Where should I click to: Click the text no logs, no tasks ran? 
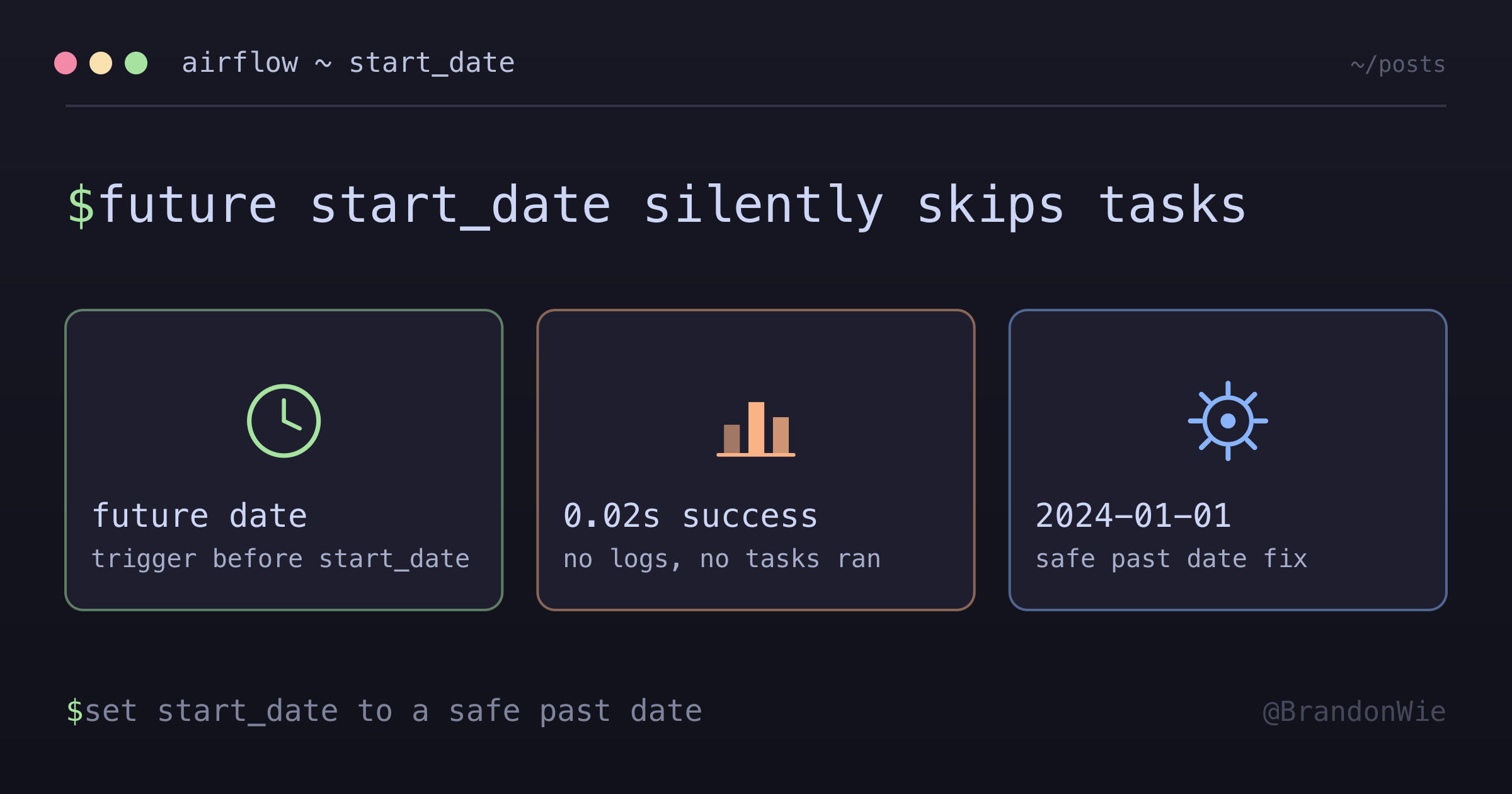(722, 559)
